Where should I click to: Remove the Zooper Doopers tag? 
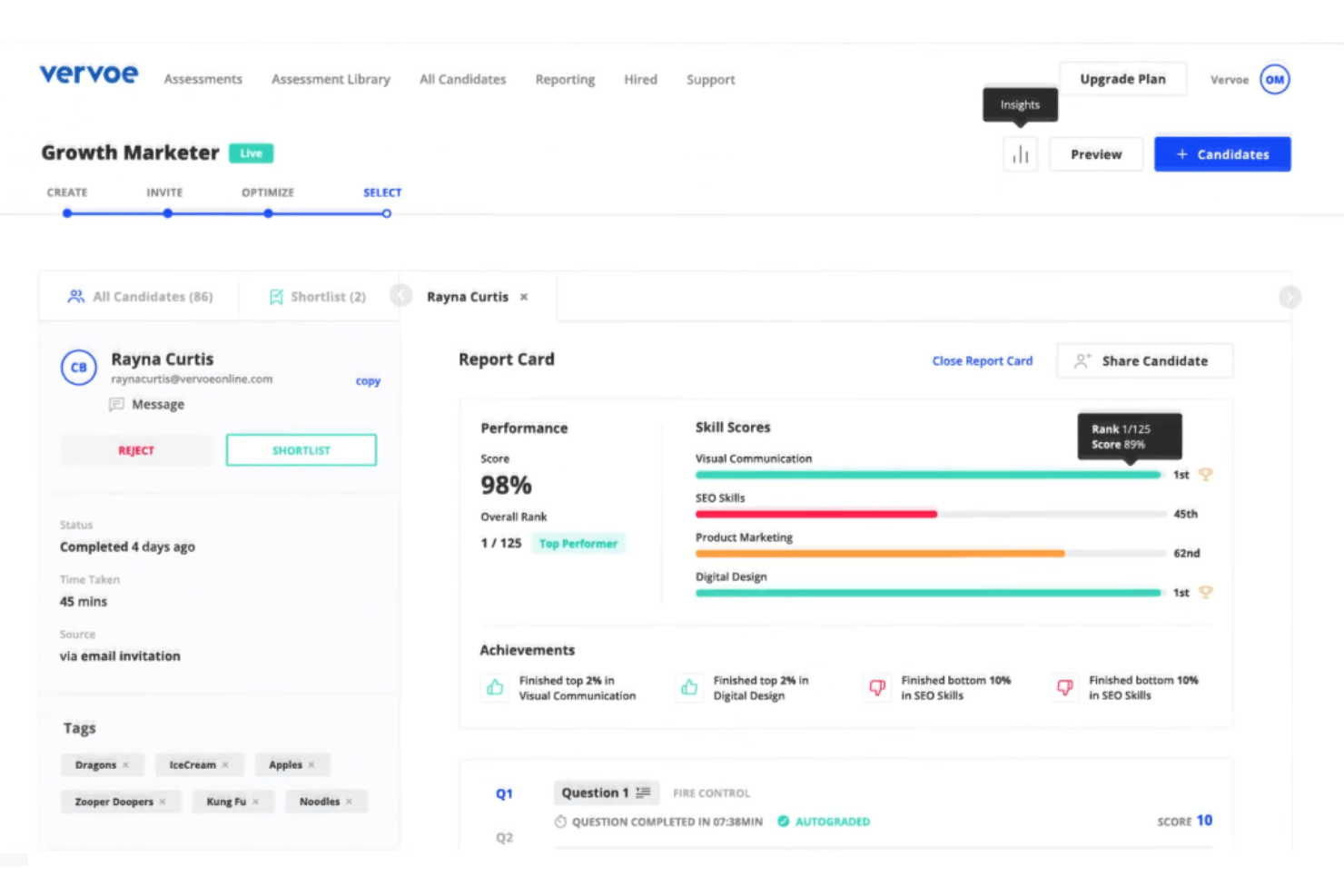[163, 802]
